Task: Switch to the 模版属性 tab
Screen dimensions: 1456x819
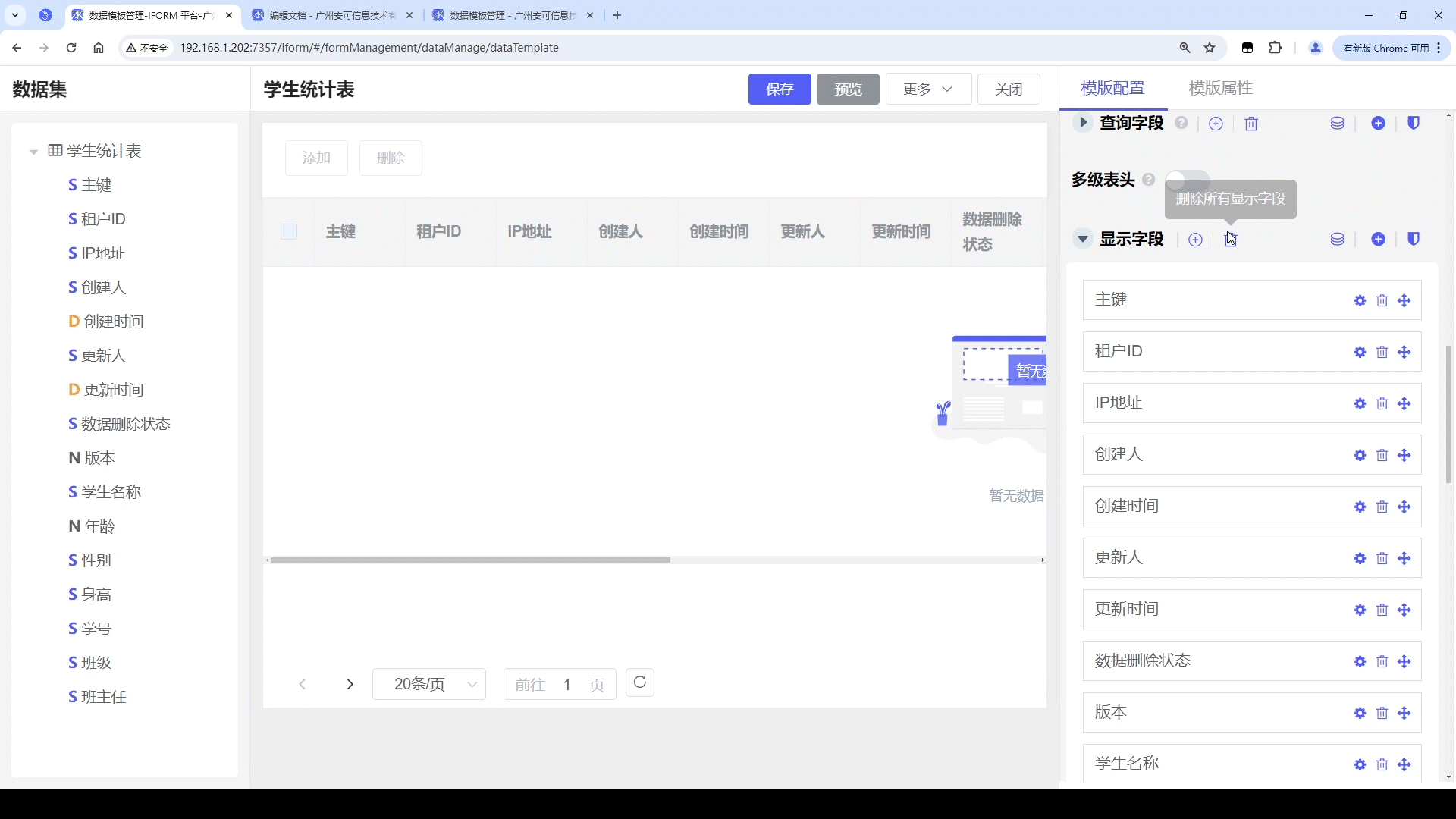Action: pyautogui.click(x=1220, y=88)
